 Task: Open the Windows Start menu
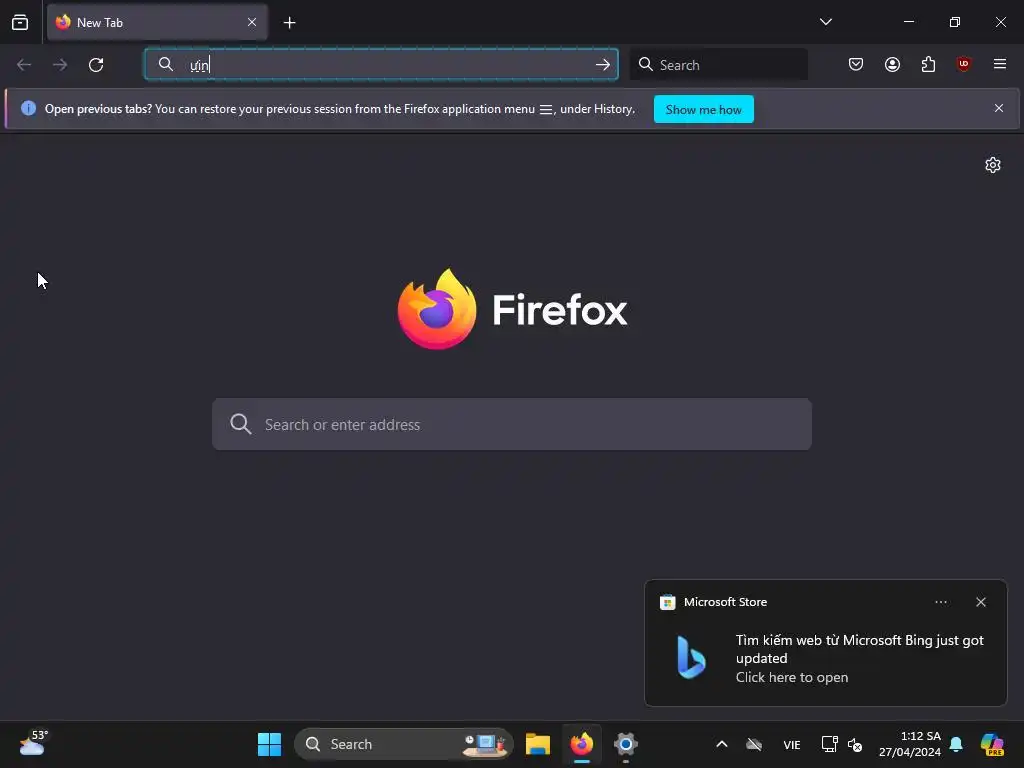269,744
